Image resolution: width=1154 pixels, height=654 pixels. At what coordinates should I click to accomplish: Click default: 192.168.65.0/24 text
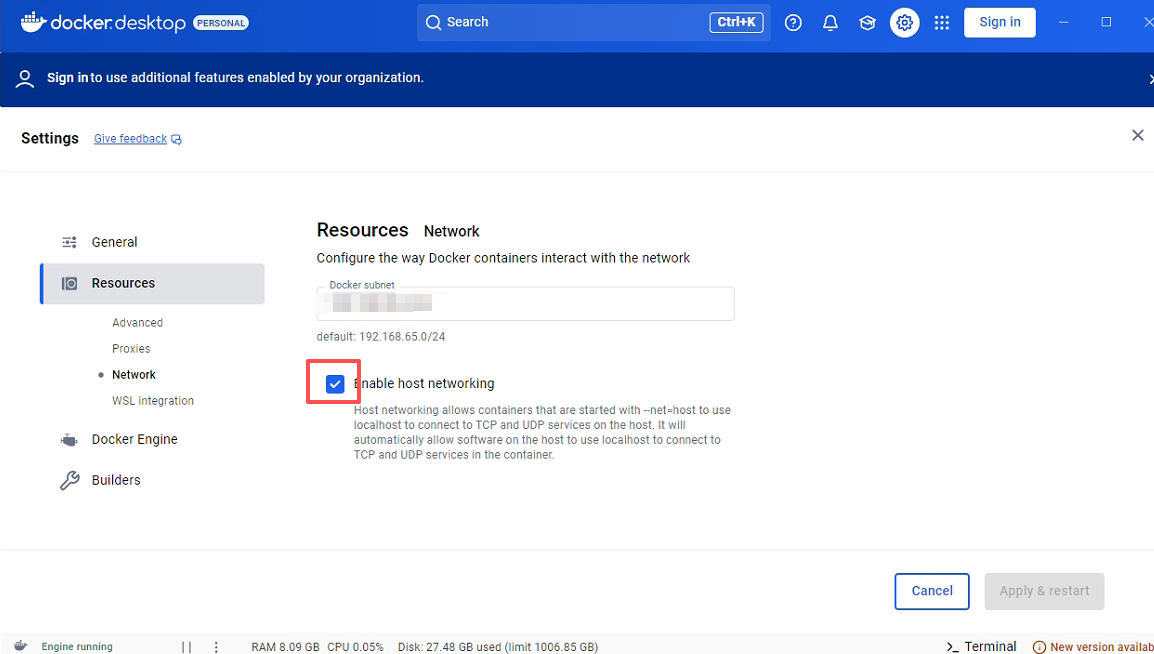pos(380,336)
